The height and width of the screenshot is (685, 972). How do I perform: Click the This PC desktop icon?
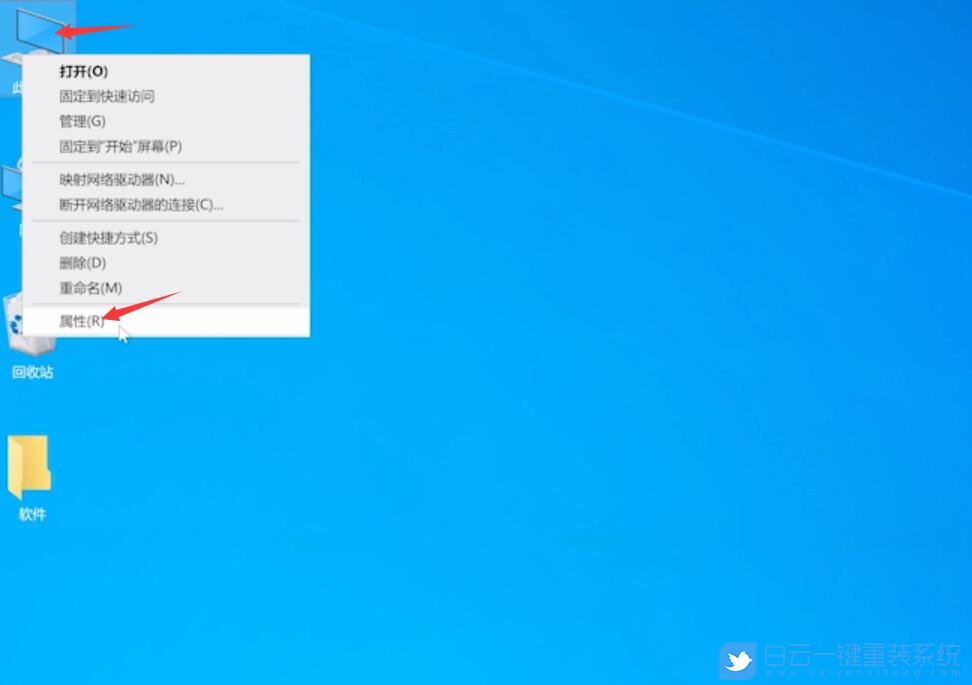(x=35, y=30)
